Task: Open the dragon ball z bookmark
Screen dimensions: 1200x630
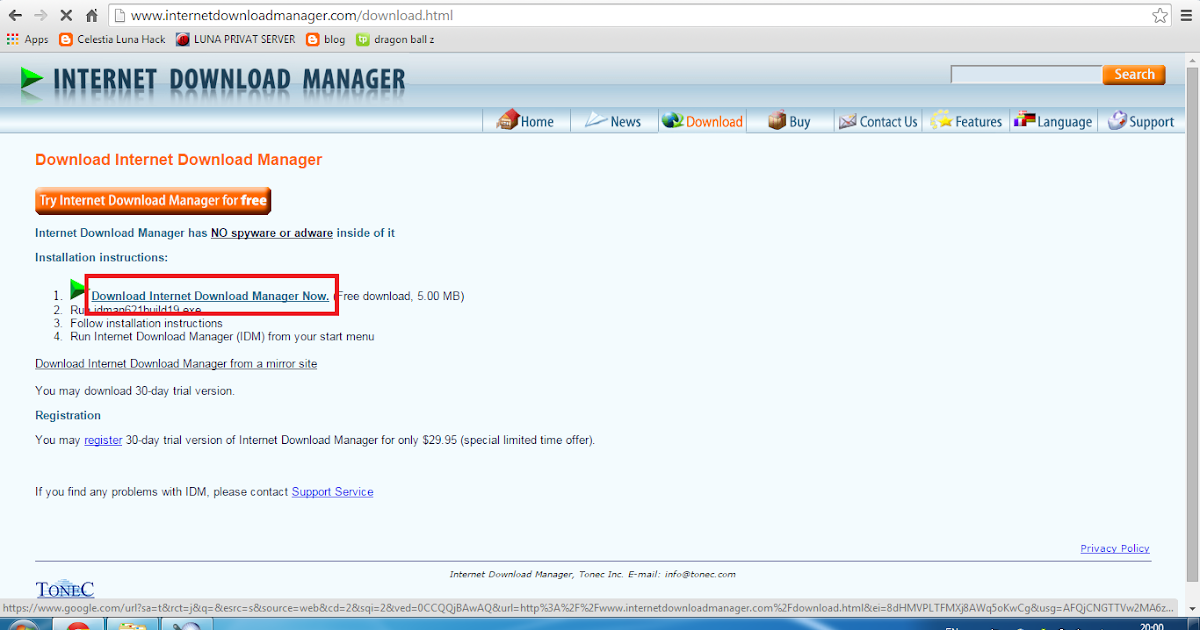Action: click(x=395, y=40)
